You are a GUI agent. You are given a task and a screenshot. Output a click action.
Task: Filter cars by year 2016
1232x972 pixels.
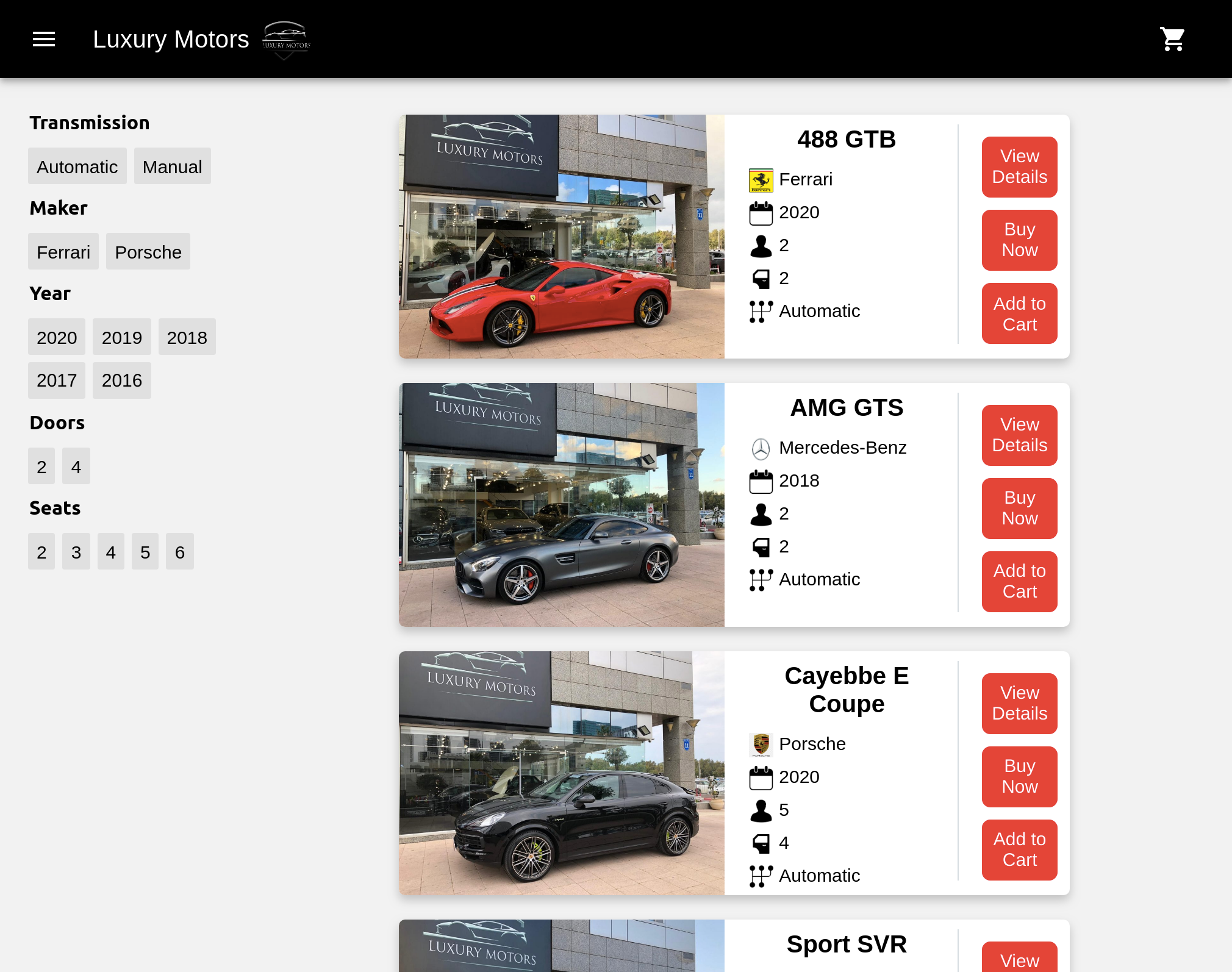tap(122, 381)
